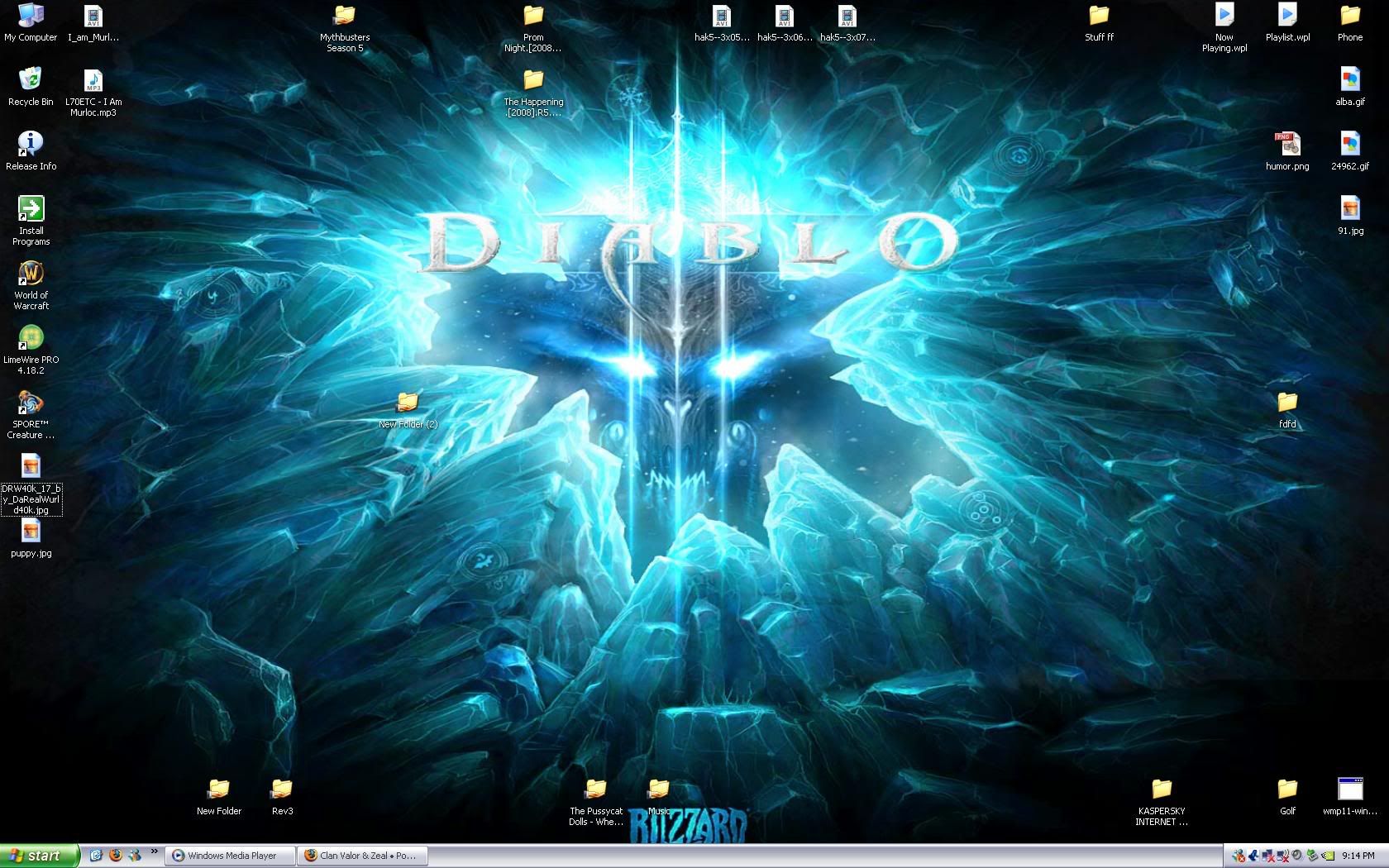Screen dimensions: 1389x868
Task: Select the alba.gif image file
Action: tap(1350, 87)
